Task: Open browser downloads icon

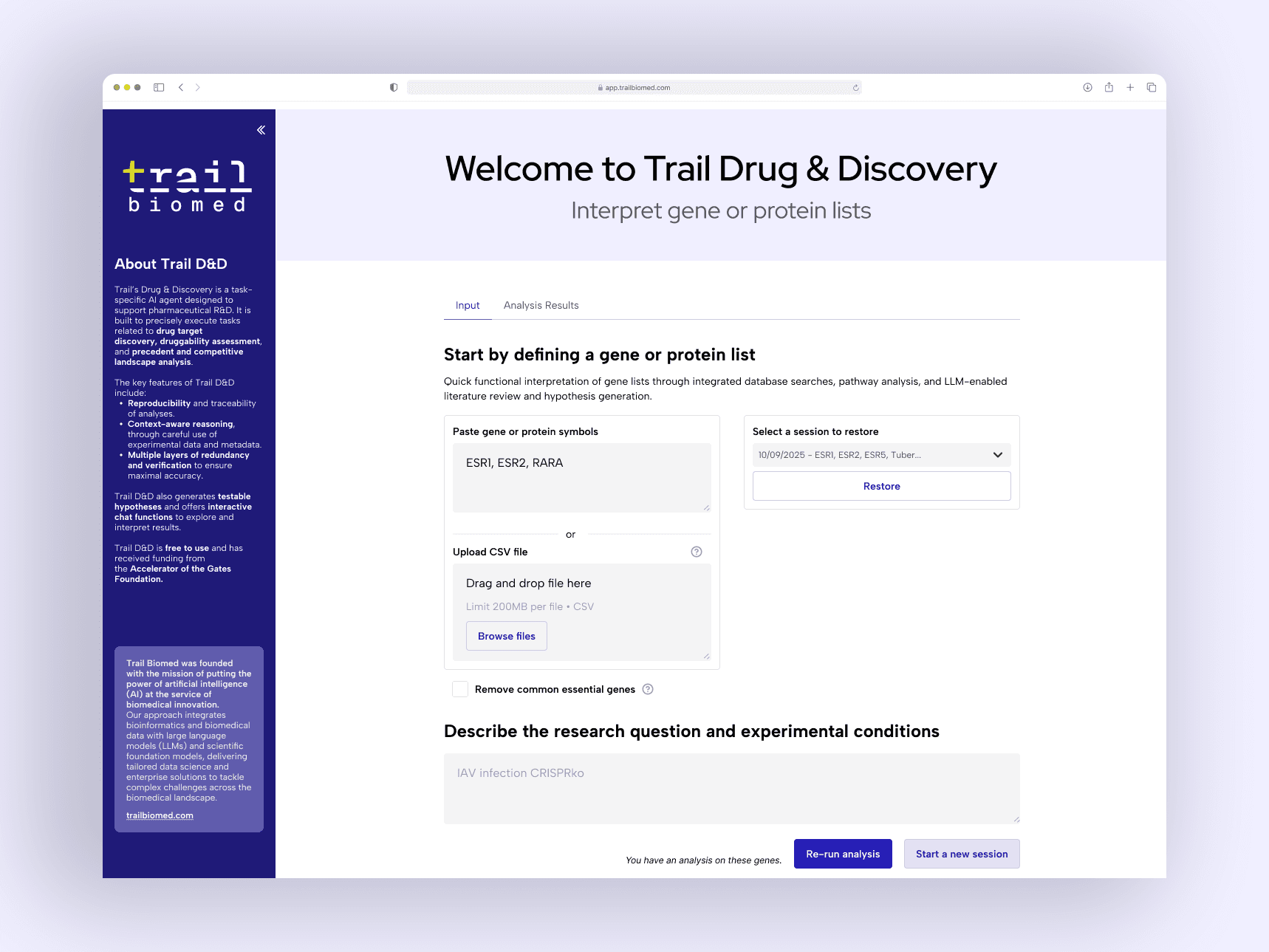Action: (x=1087, y=87)
